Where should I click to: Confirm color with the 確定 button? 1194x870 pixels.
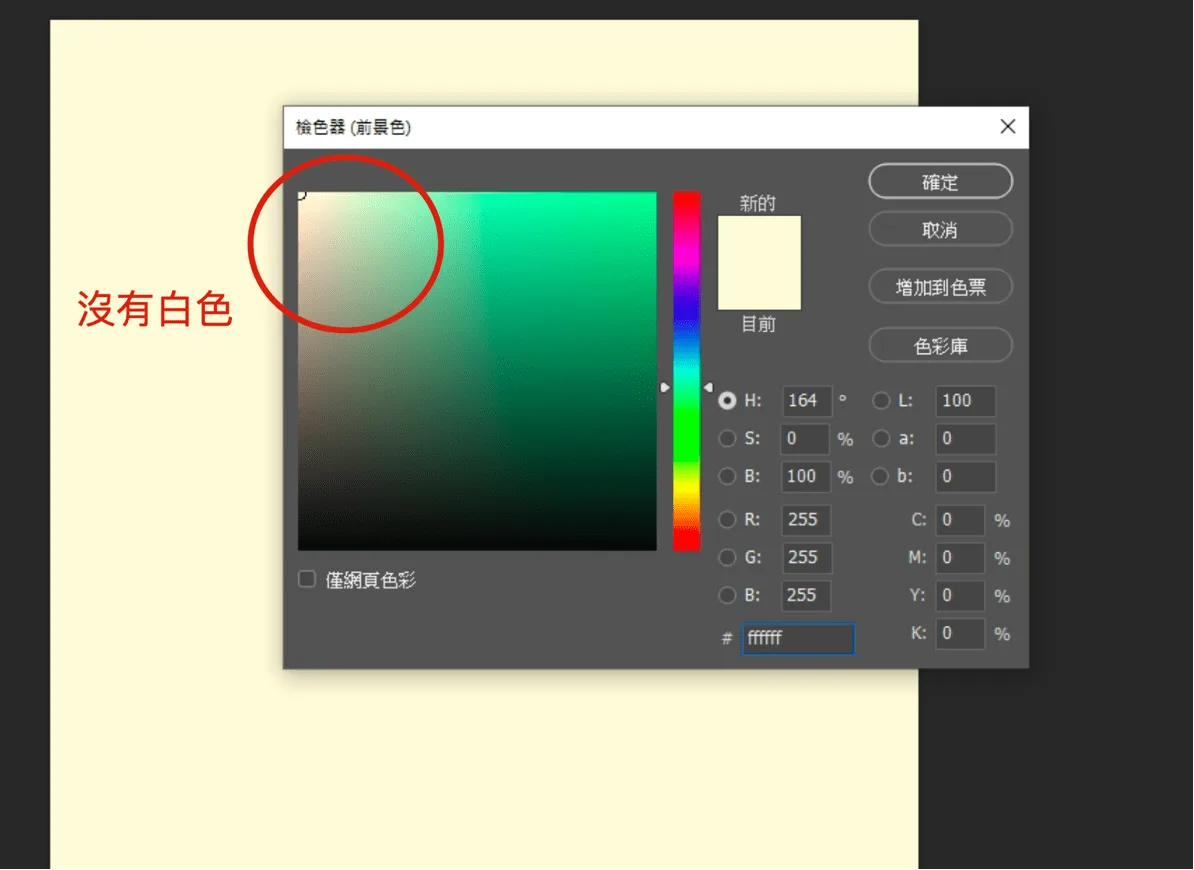tap(940, 182)
